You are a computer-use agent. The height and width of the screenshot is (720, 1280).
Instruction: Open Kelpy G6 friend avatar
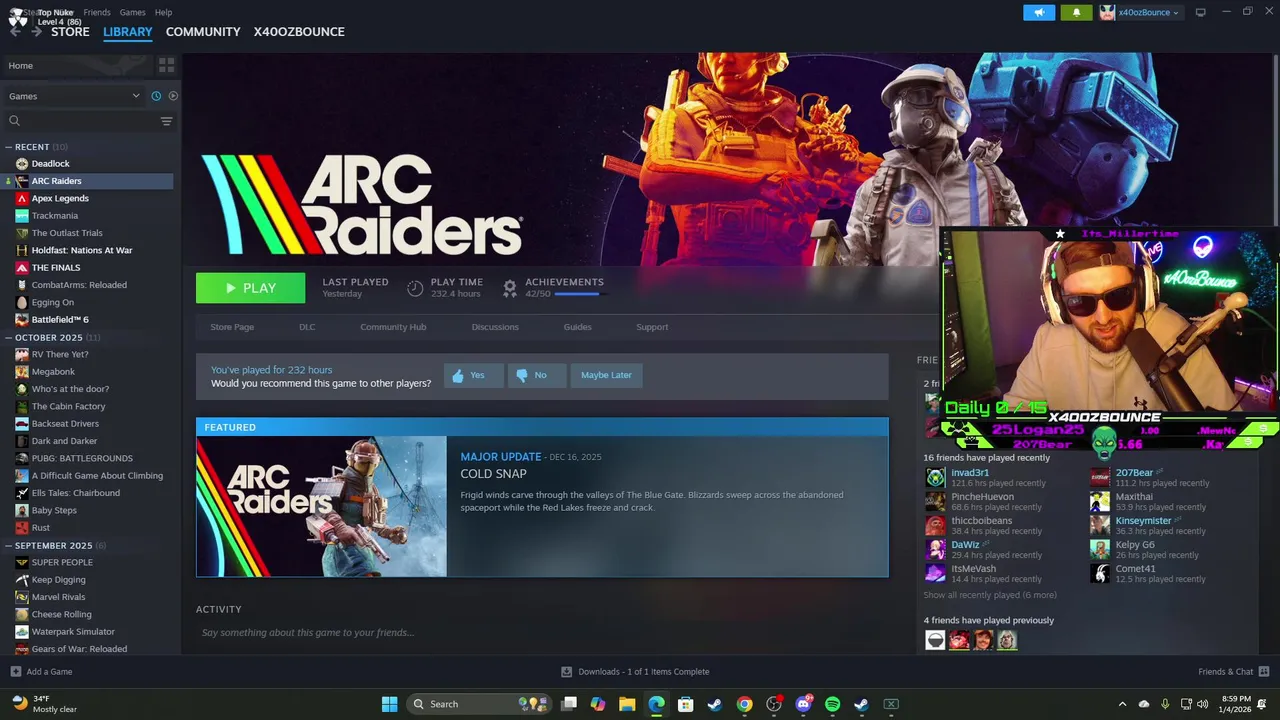coord(1100,550)
